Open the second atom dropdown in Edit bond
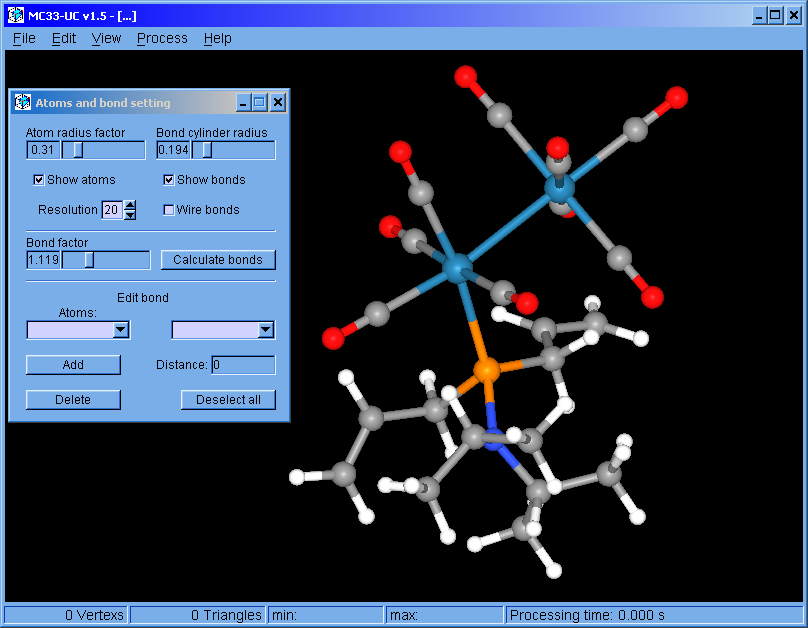 tap(265, 330)
